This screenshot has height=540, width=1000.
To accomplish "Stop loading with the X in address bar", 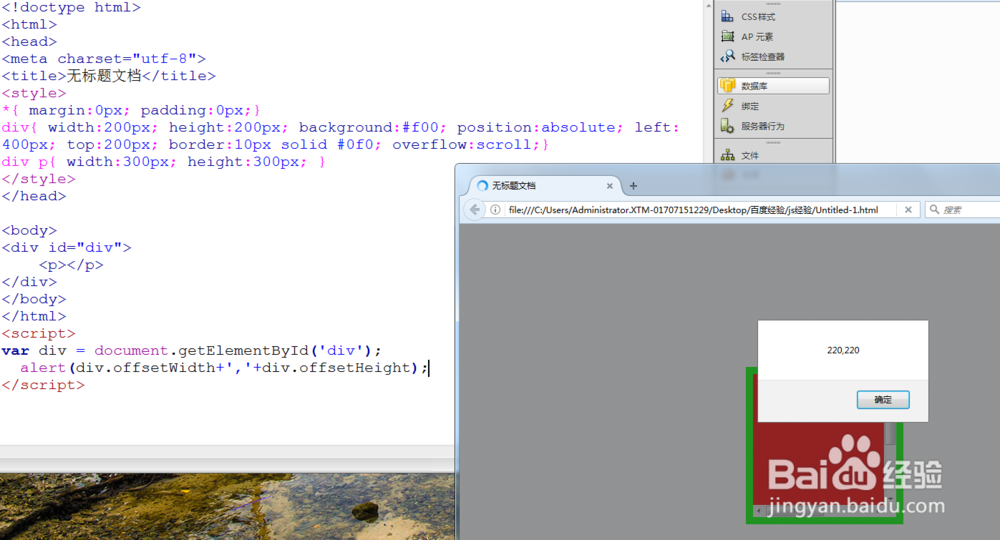I will coord(908,210).
